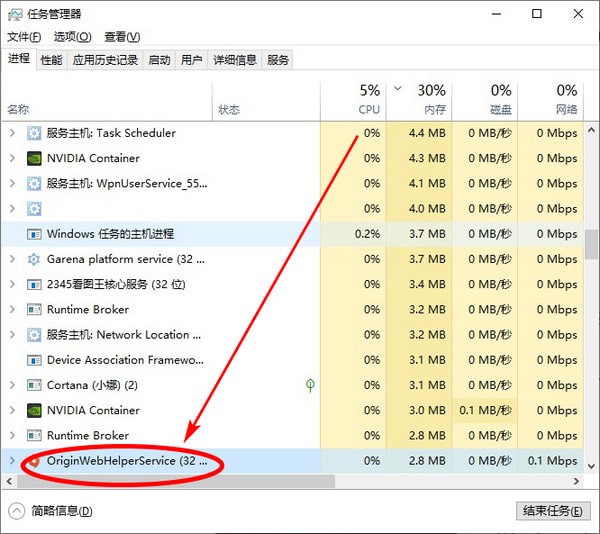This screenshot has height=534, width=600.
Task: Expand the unnamed gear process row
Action: (12, 209)
